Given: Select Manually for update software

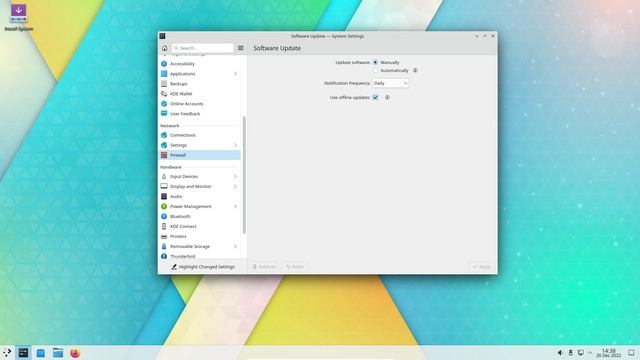Looking at the screenshot, I should pyautogui.click(x=375, y=62).
